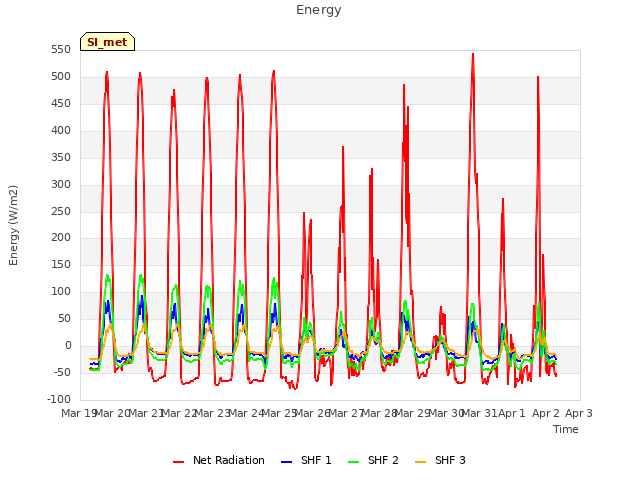Click the 150 y-axis tick label
This screenshot has width=640, height=480.
tap(61, 264)
